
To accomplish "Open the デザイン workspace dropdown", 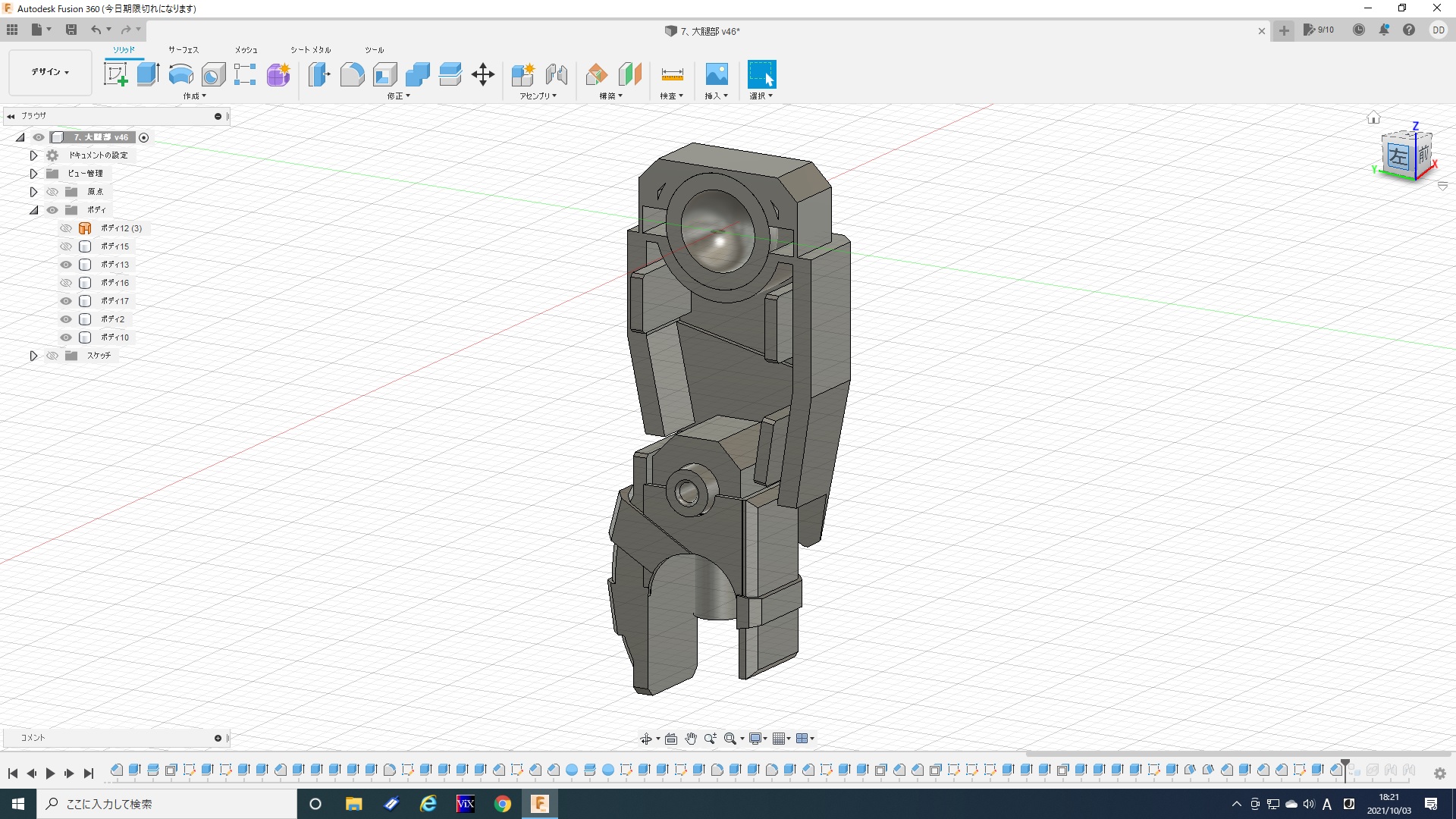I will 50,72.
